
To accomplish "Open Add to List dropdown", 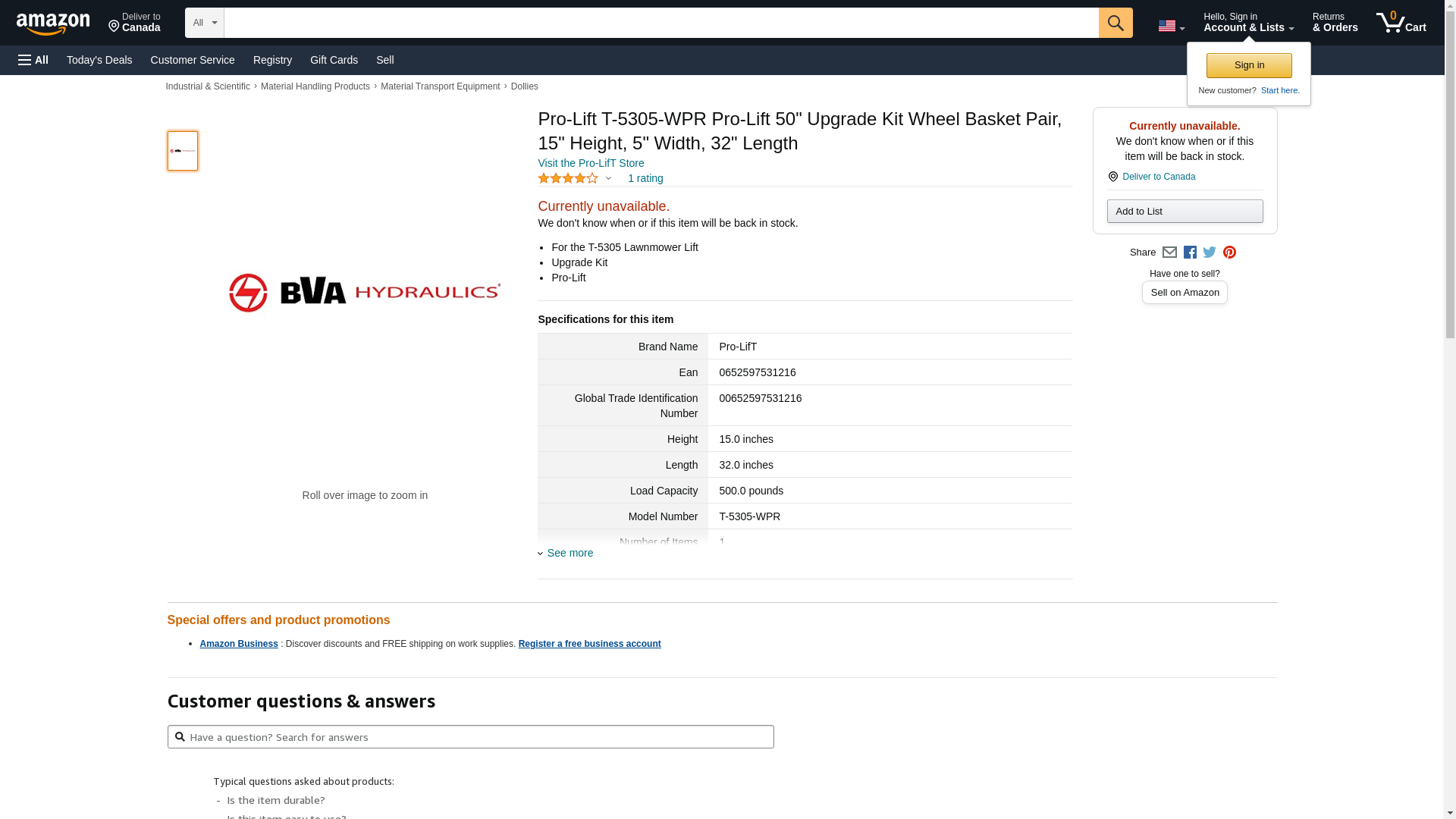I will 1185,211.
